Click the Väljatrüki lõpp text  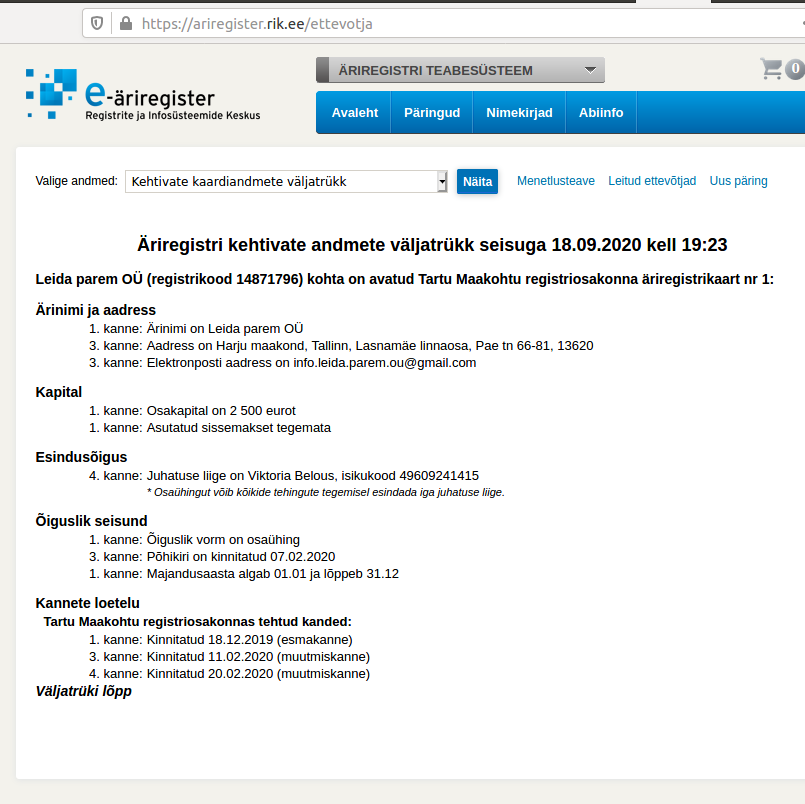tap(84, 691)
